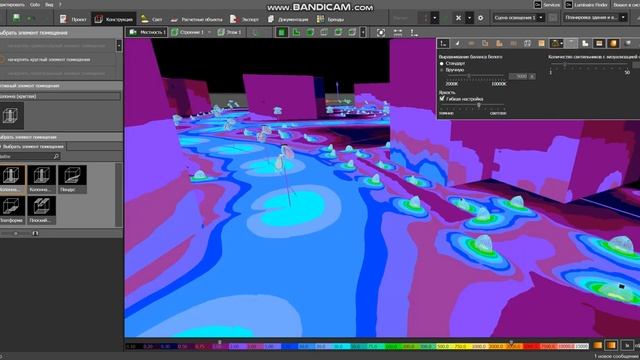The height and width of the screenshot is (360, 640).
Task: Select the Платформа element thumbnail
Action: 13,210
